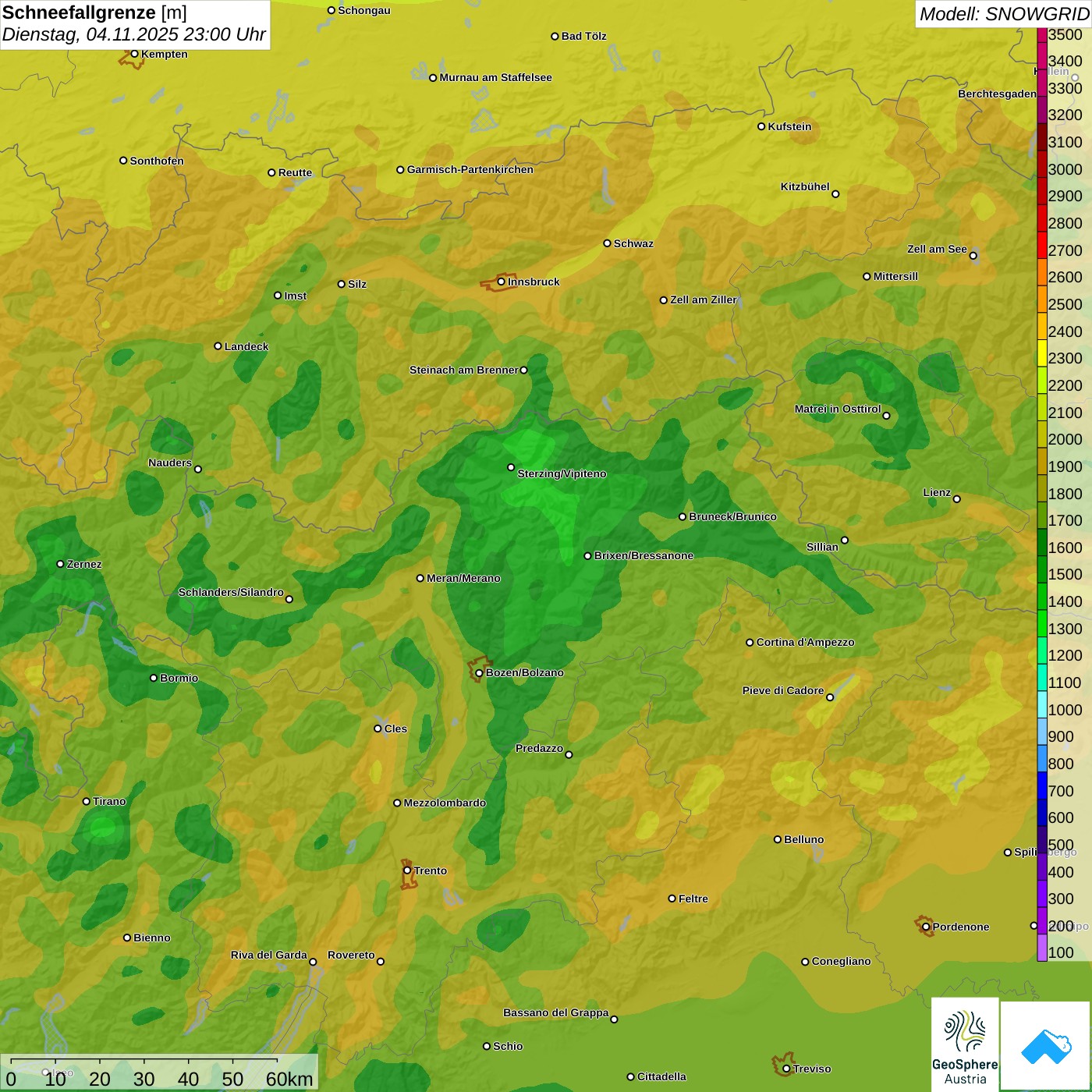
Task: Click the 1500 green legend color
Action: tap(1042, 569)
